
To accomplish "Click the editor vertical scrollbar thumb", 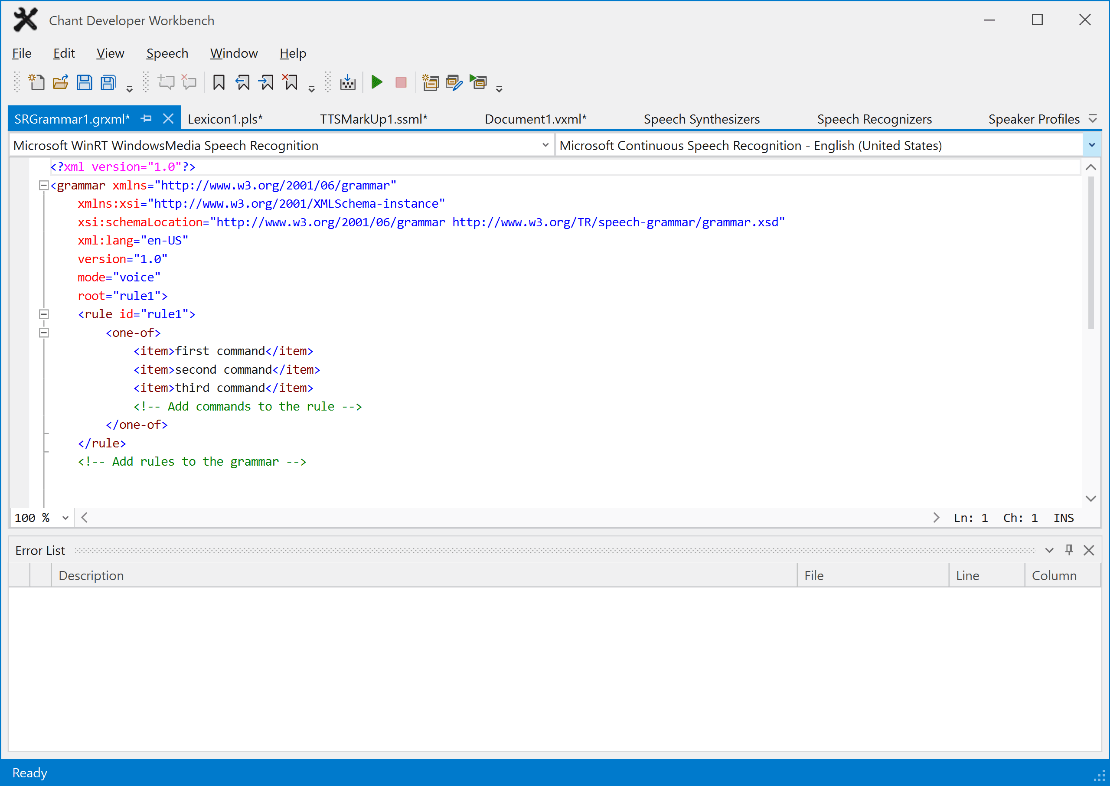I will point(1091,252).
